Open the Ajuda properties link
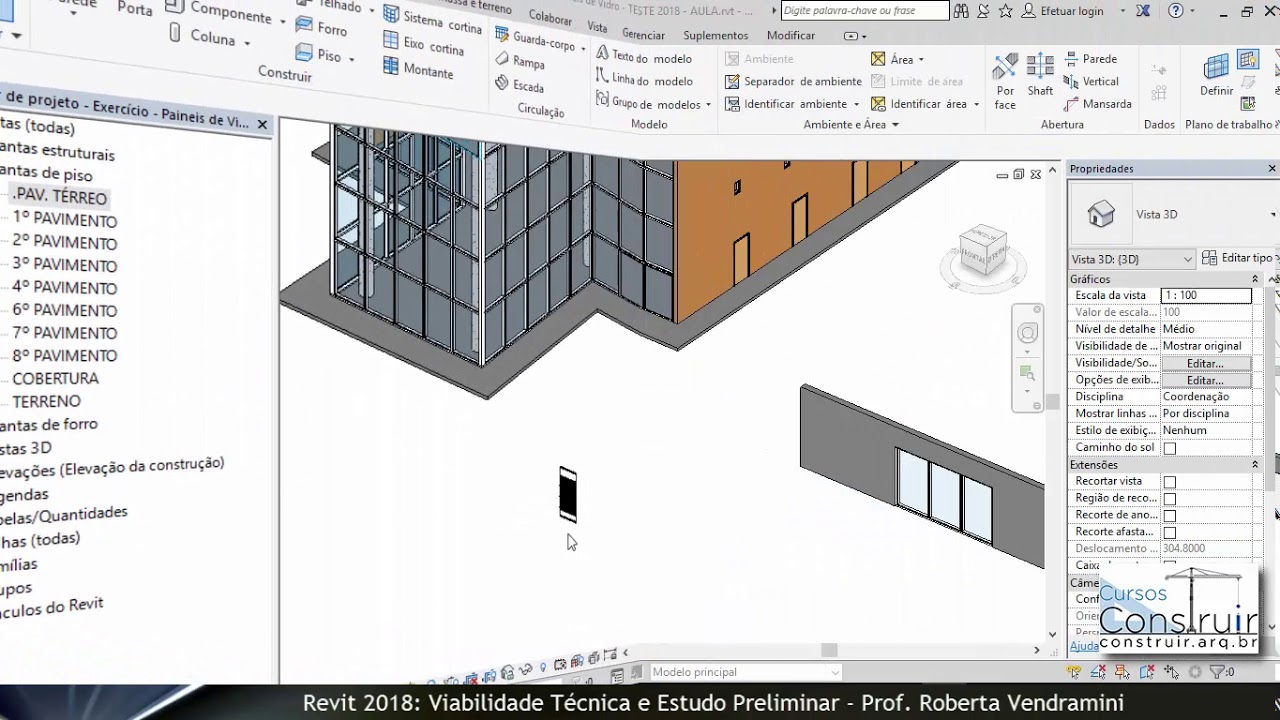The height and width of the screenshot is (720, 1280). point(1084,646)
